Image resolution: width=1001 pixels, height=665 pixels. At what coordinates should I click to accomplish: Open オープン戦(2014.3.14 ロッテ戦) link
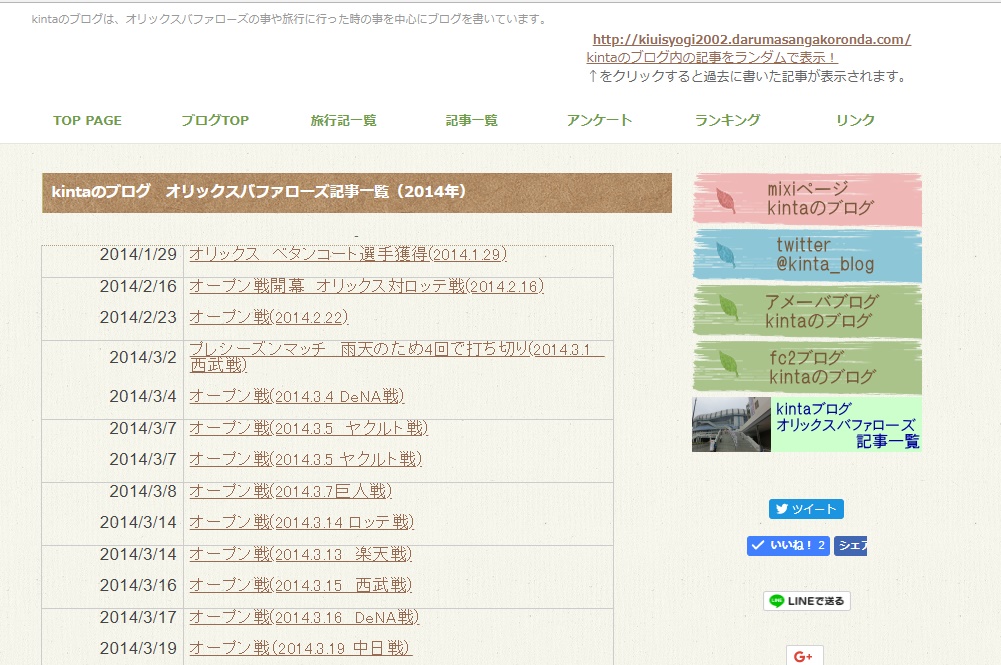tap(302, 522)
